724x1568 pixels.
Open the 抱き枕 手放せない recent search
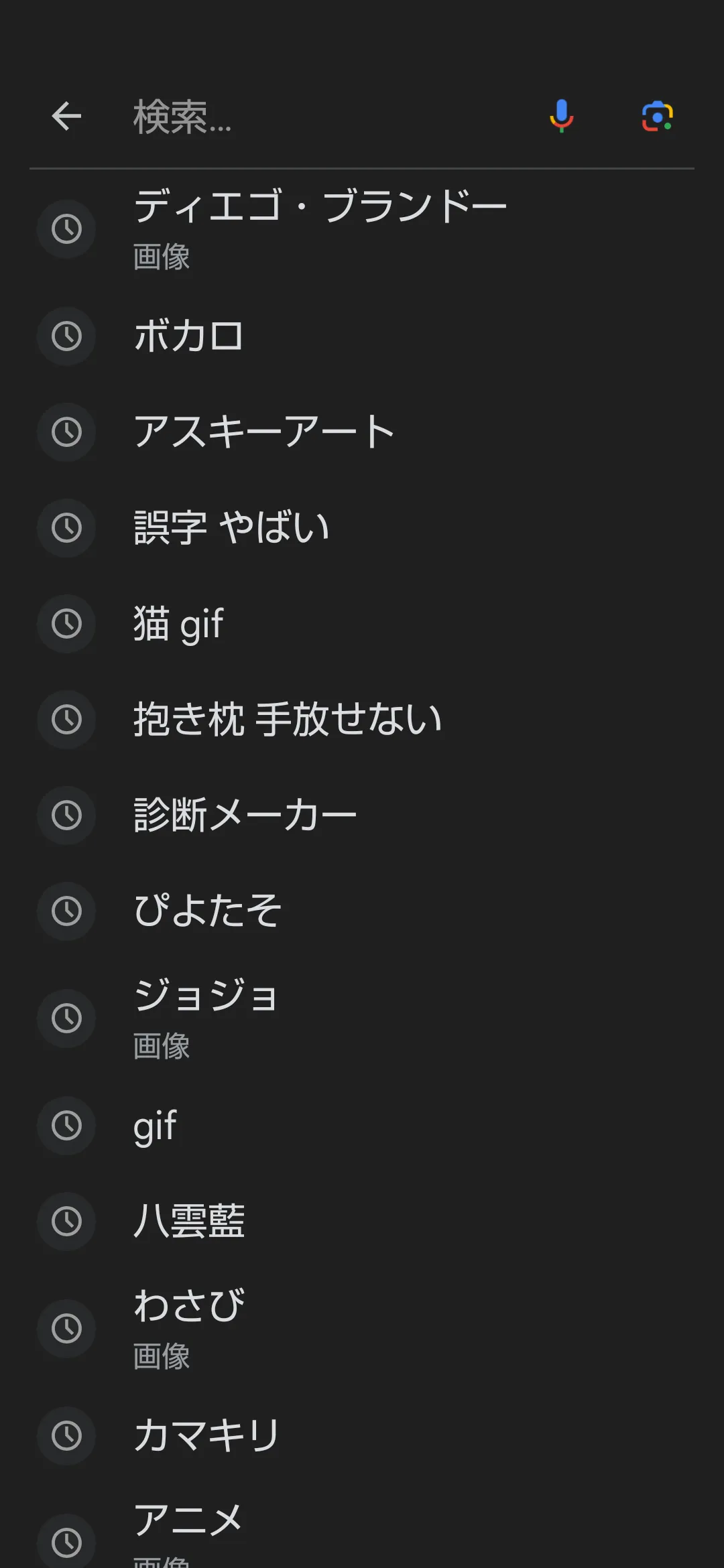click(288, 719)
